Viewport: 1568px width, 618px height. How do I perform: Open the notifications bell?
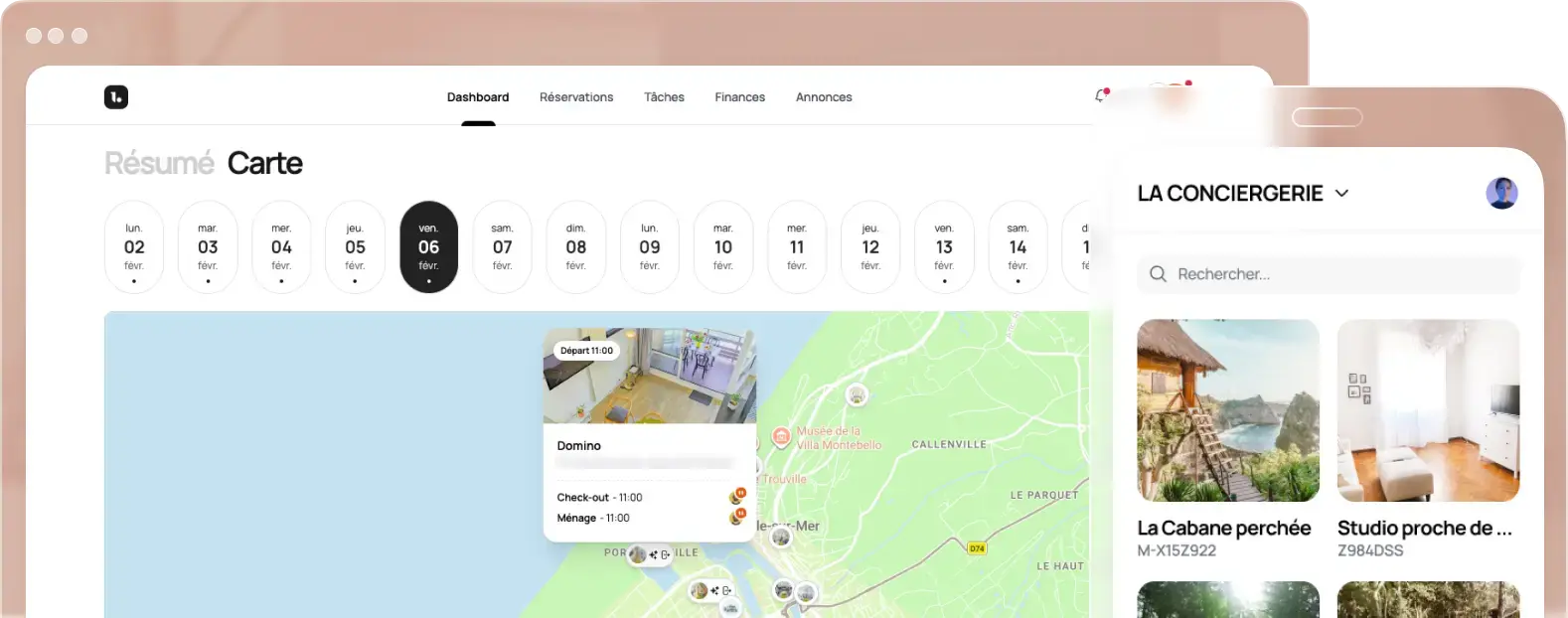[x=1100, y=95]
